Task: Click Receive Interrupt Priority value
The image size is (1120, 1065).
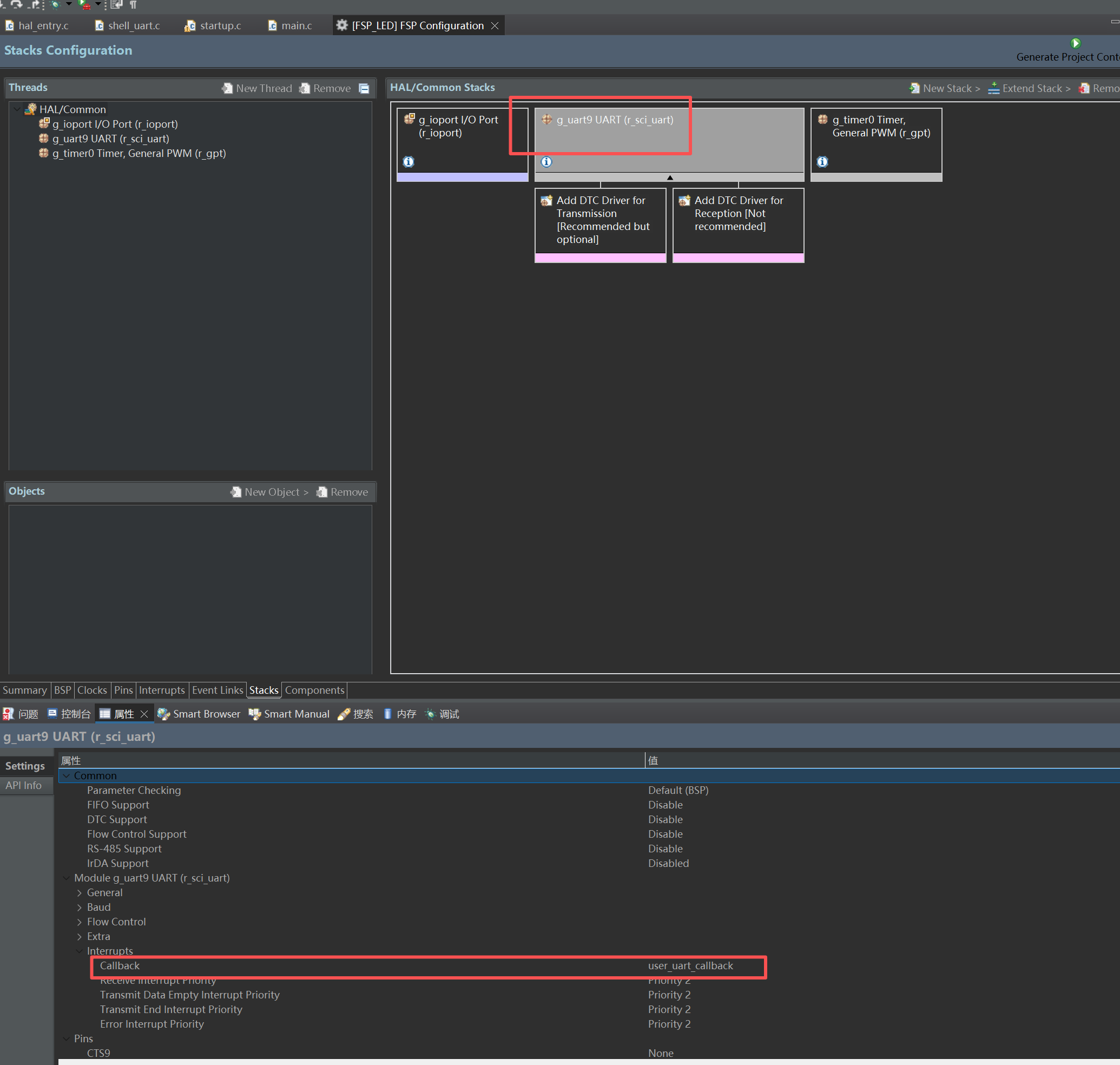Action: pyautogui.click(x=669, y=982)
